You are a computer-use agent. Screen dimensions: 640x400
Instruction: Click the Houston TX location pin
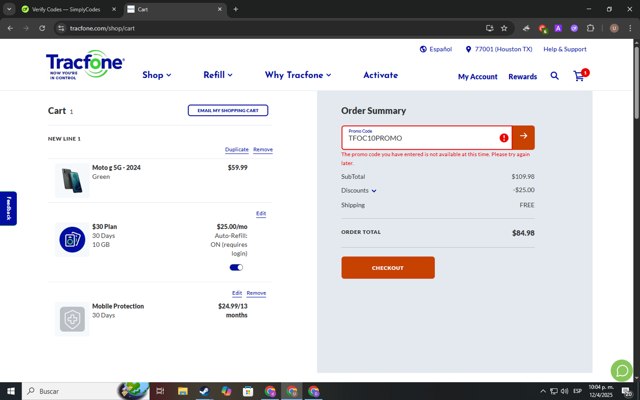(x=468, y=49)
